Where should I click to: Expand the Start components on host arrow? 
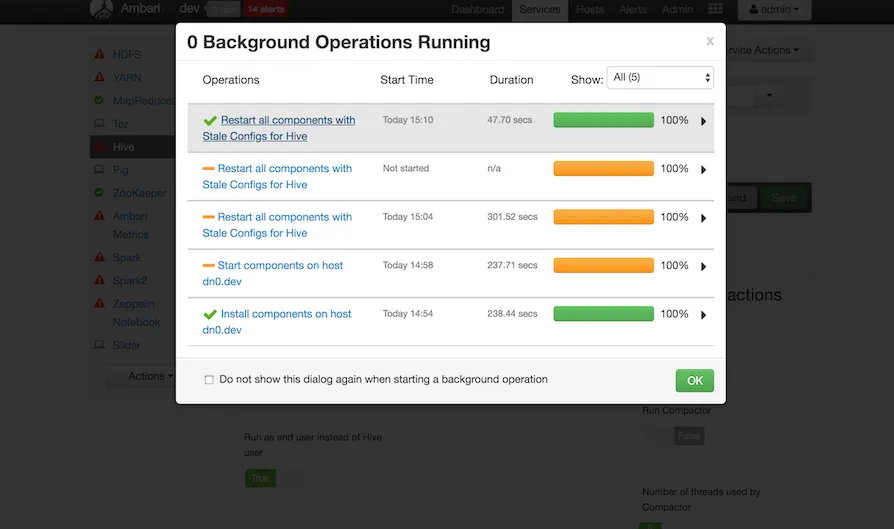pyautogui.click(x=704, y=266)
